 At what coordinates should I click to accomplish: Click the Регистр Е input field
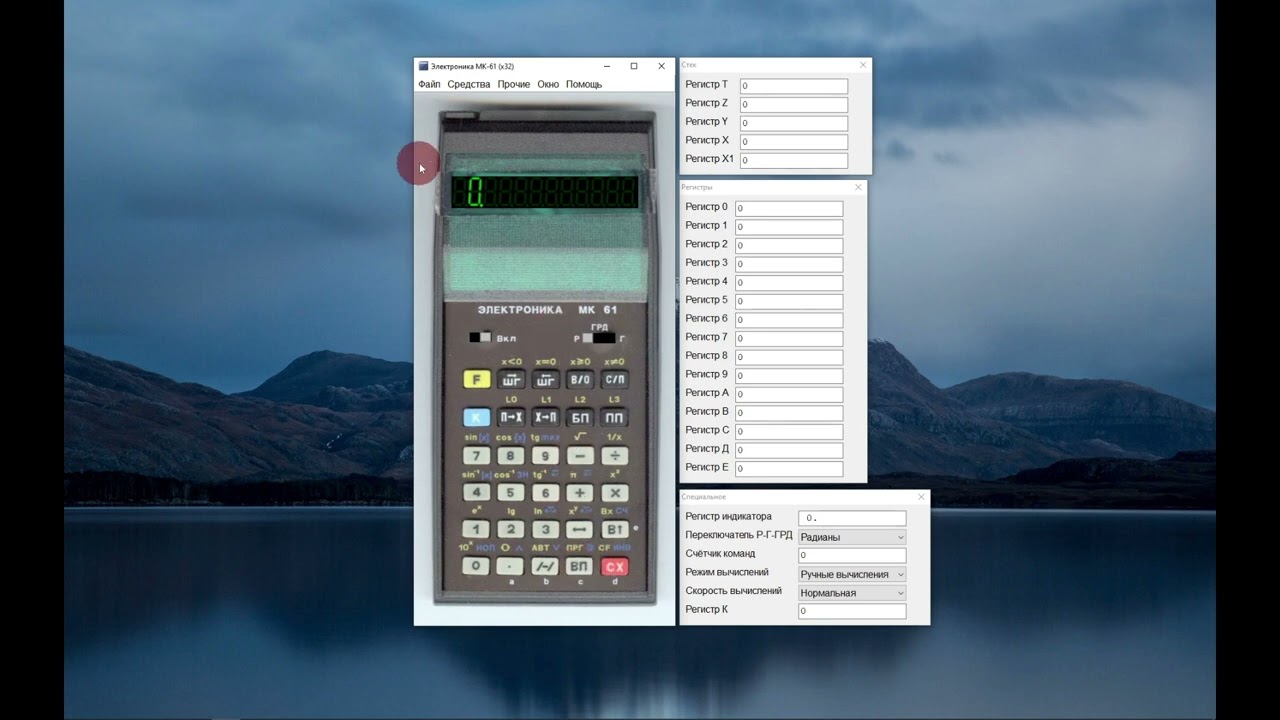(789, 469)
